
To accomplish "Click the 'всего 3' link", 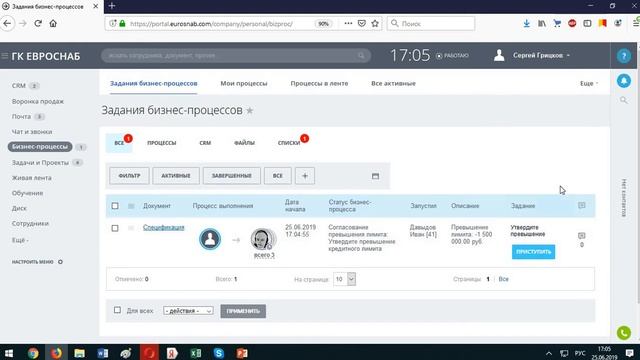I will [264, 255].
